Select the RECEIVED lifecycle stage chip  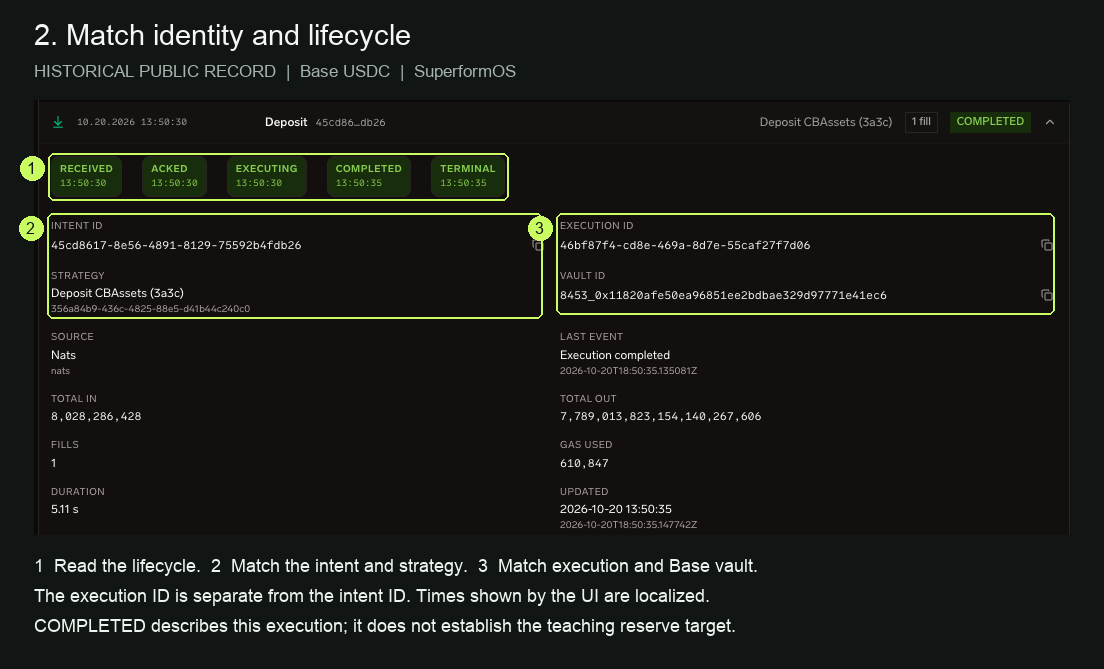pyautogui.click(x=86, y=176)
